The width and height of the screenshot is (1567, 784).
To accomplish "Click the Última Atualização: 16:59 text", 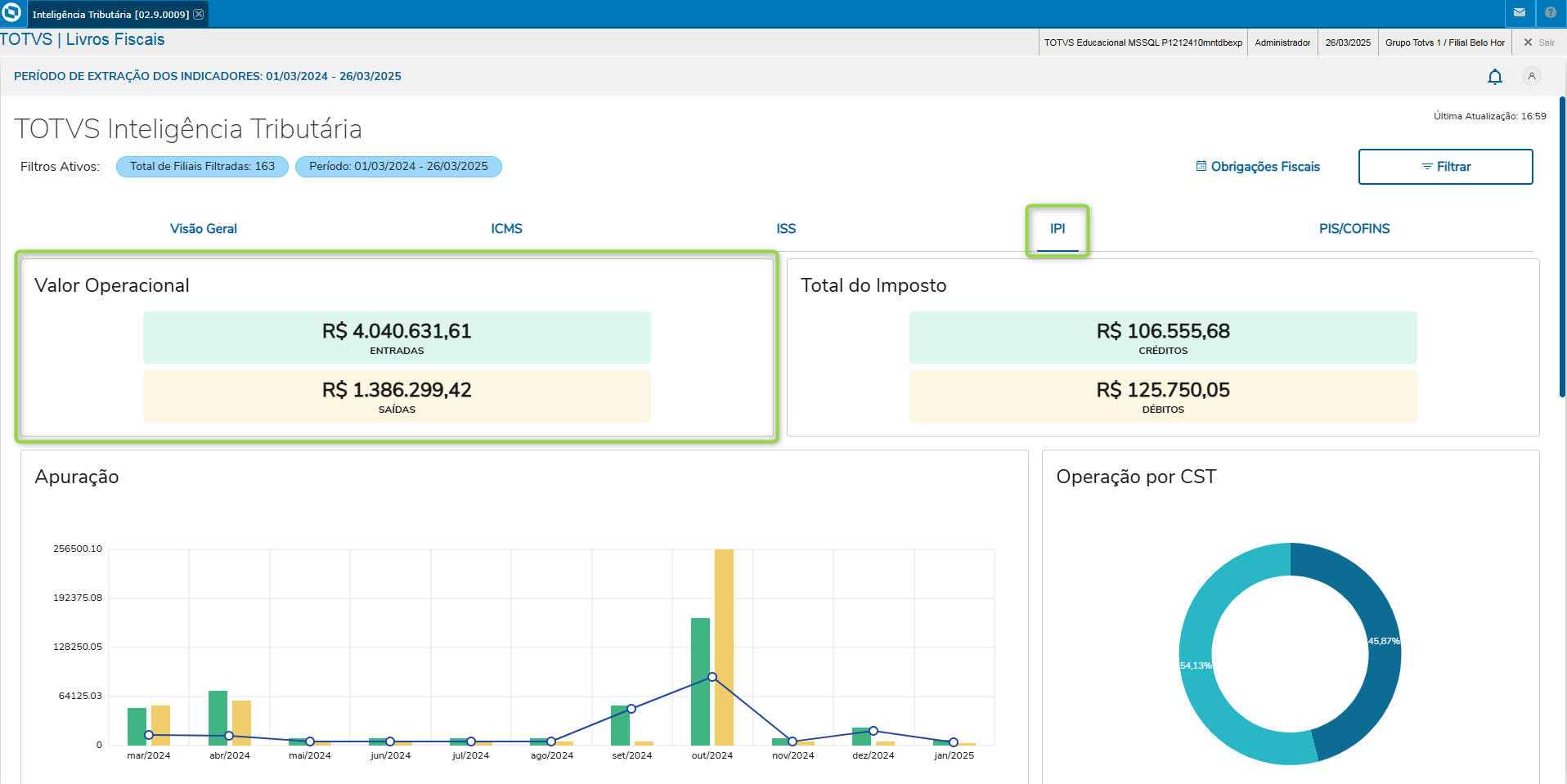I will pos(1489,116).
